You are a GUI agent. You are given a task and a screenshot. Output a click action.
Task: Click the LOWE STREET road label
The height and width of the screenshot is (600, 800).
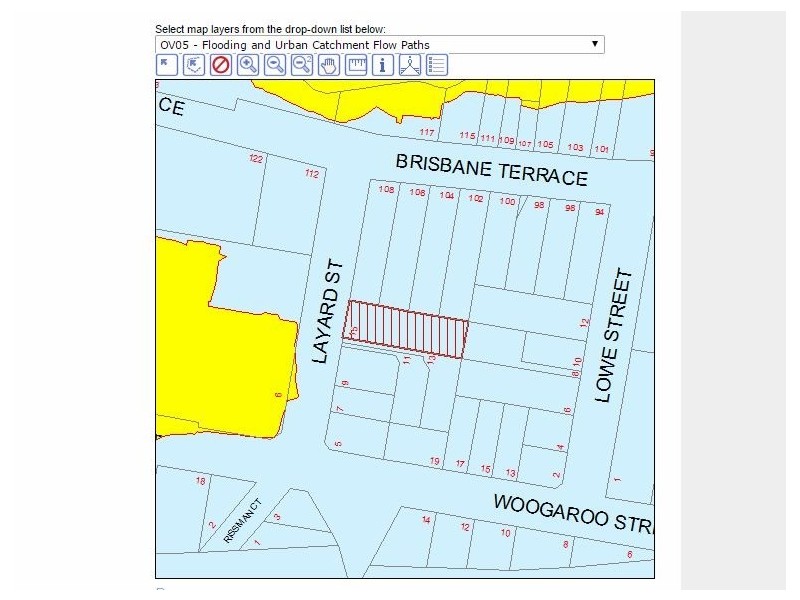(x=614, y=335)
